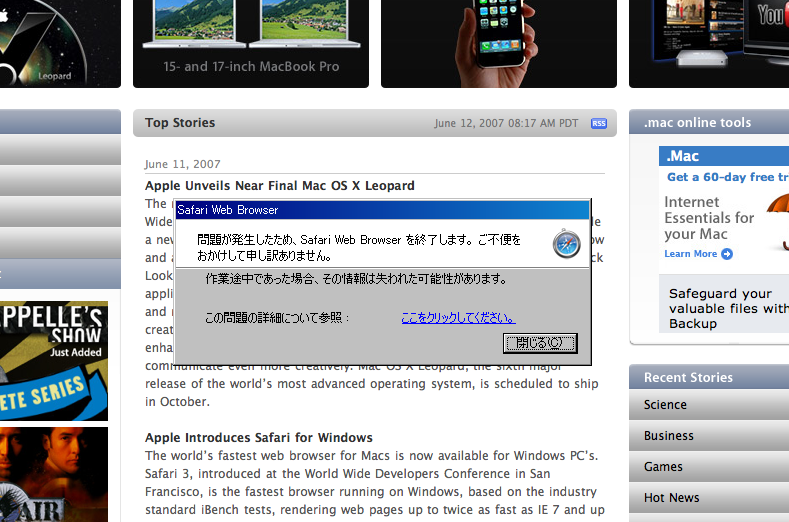The width and height of the screenshot is (789, 522).
Task: Click the June 11, 2007 date text
Action: coord(183,164)
